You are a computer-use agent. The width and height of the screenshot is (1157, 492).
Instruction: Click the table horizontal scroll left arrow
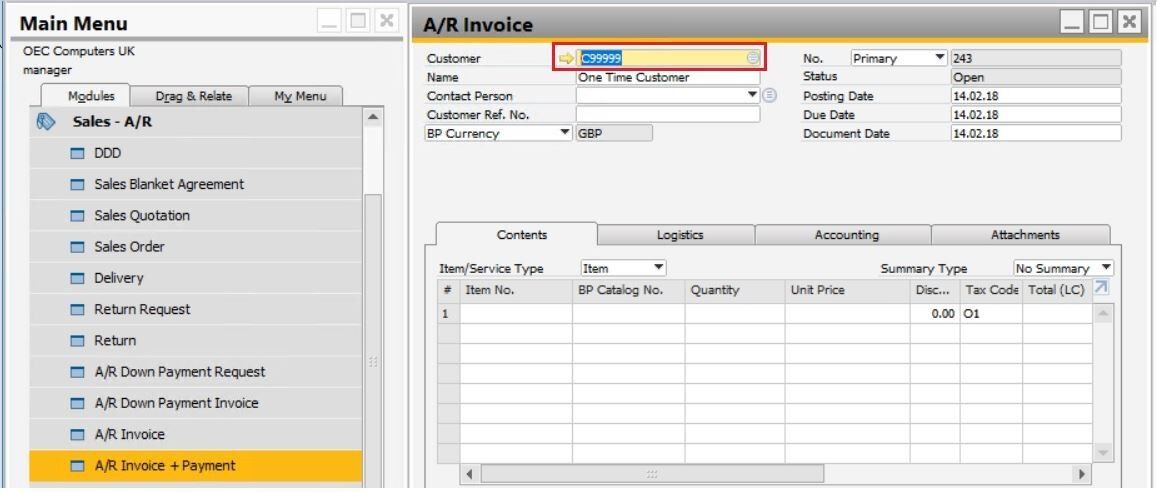[469, 474]
